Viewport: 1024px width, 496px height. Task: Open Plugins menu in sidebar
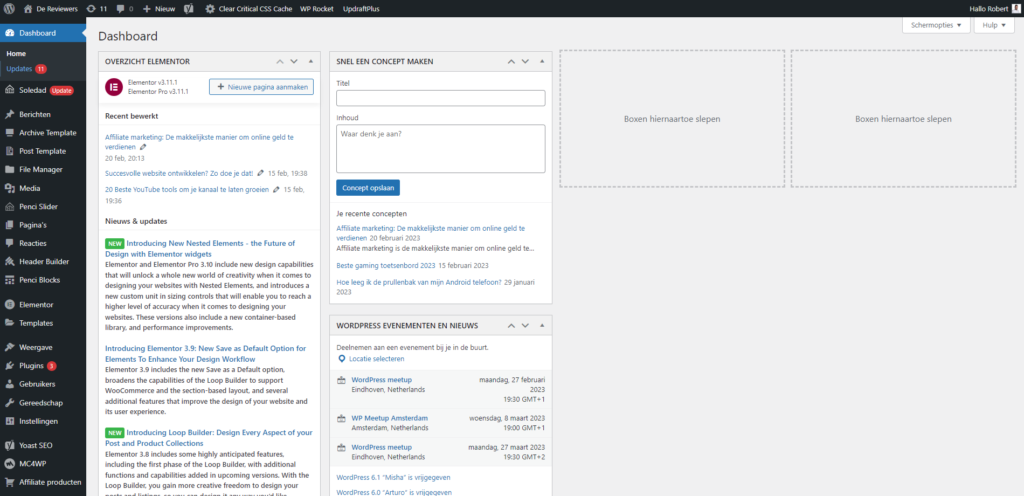(x=31, y=366)
